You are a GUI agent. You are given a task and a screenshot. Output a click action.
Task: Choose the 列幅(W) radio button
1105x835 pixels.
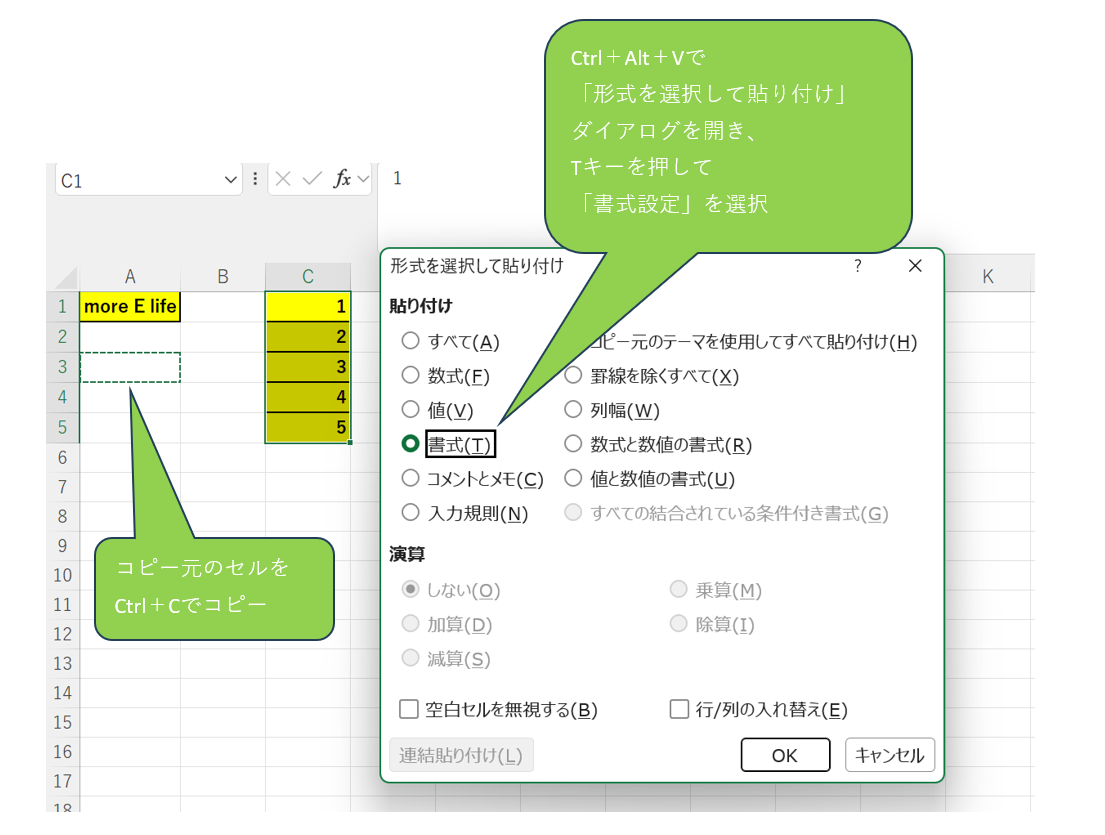(573, 409)
